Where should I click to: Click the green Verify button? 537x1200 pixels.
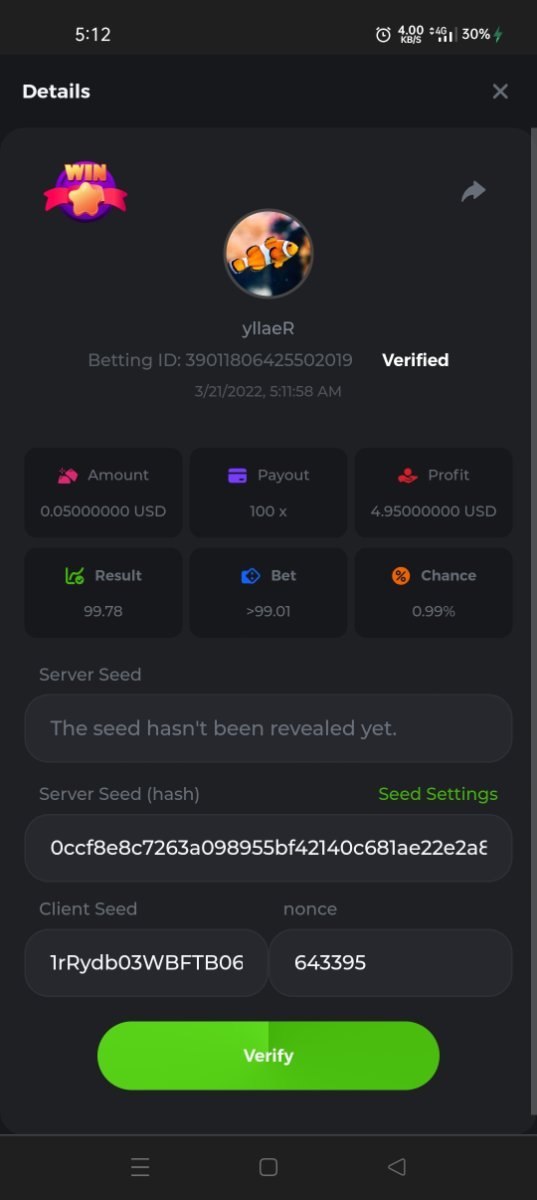[x=268, y=1055]
